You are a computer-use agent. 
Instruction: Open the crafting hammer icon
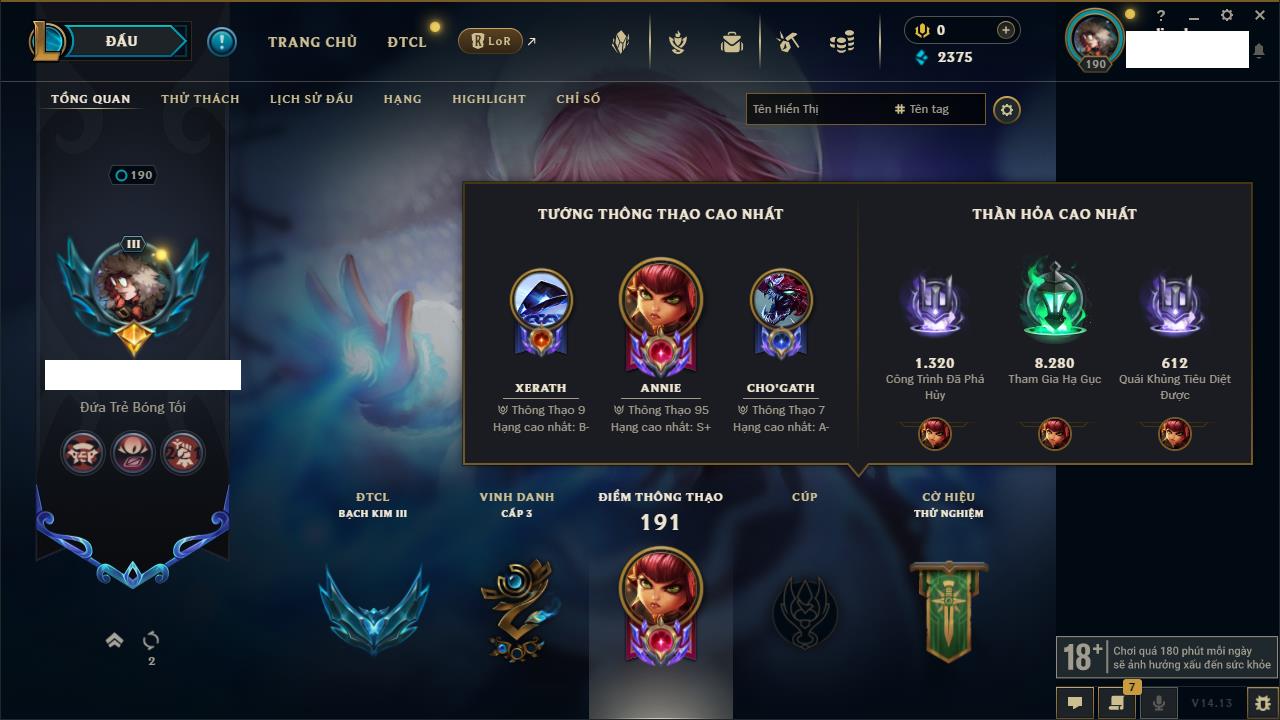click(x=788, y=42)
